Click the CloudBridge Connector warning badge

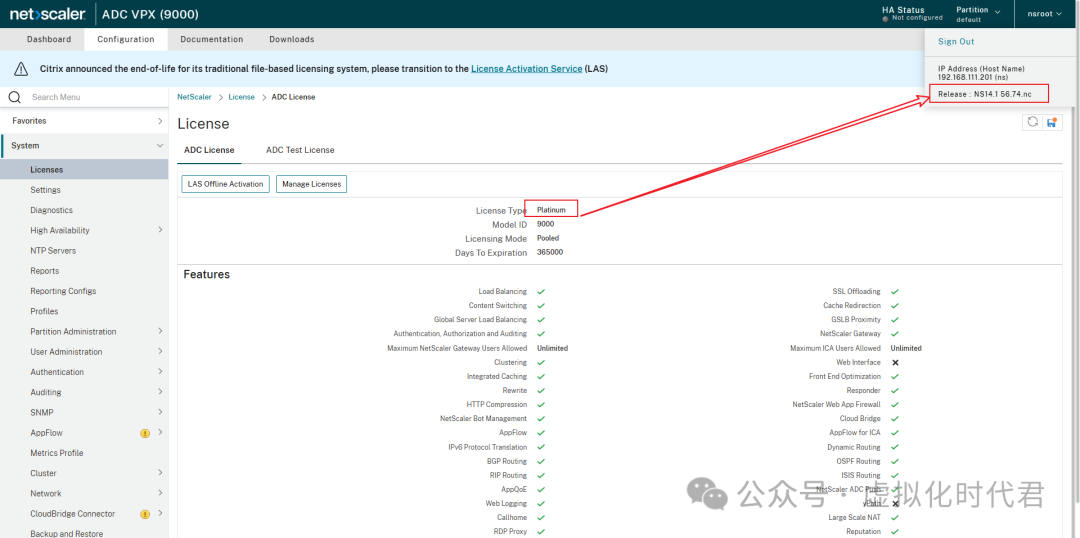(x=145, y=514)
